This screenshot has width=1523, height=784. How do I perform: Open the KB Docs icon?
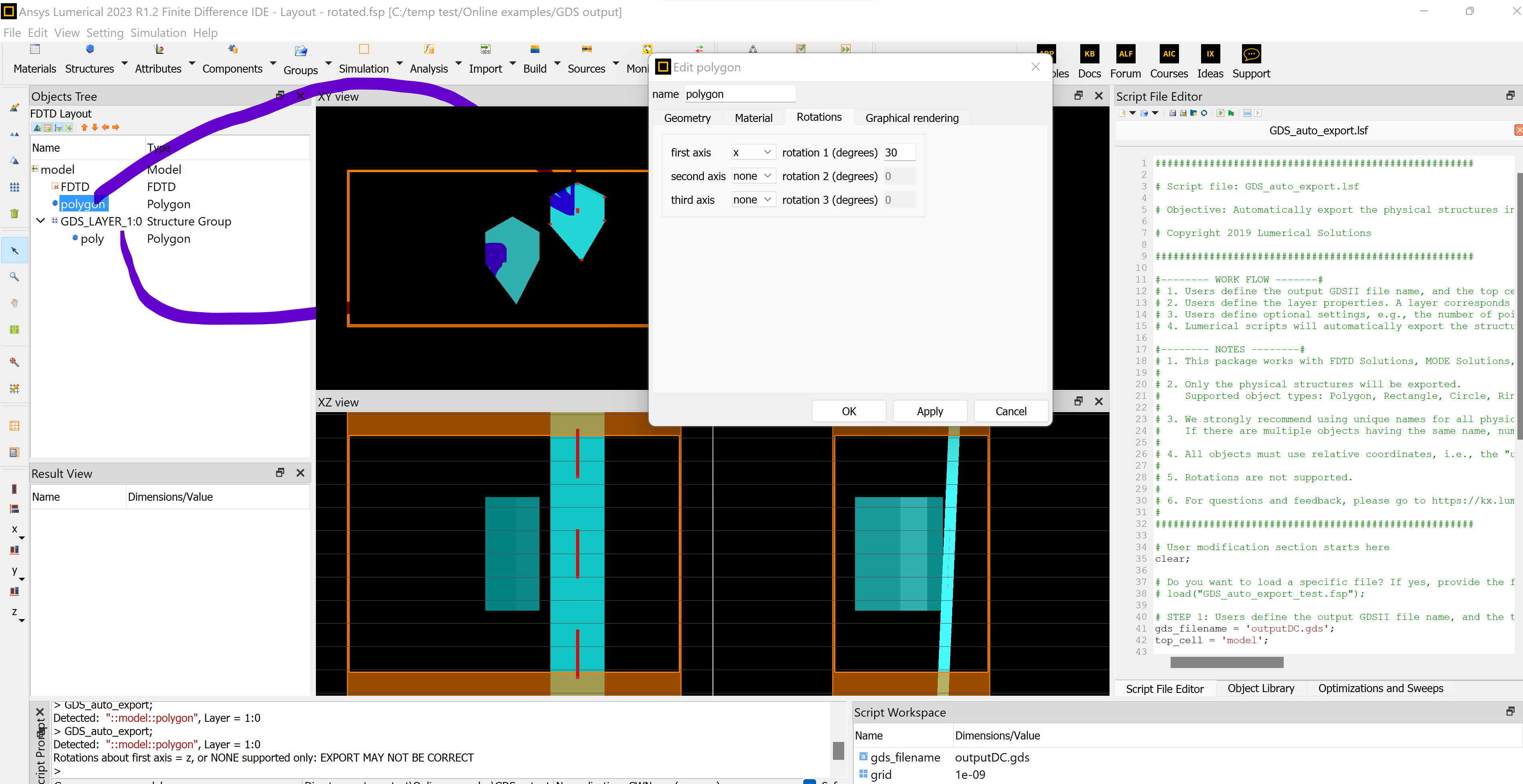pyautogui.click(x=1089, y=54)
